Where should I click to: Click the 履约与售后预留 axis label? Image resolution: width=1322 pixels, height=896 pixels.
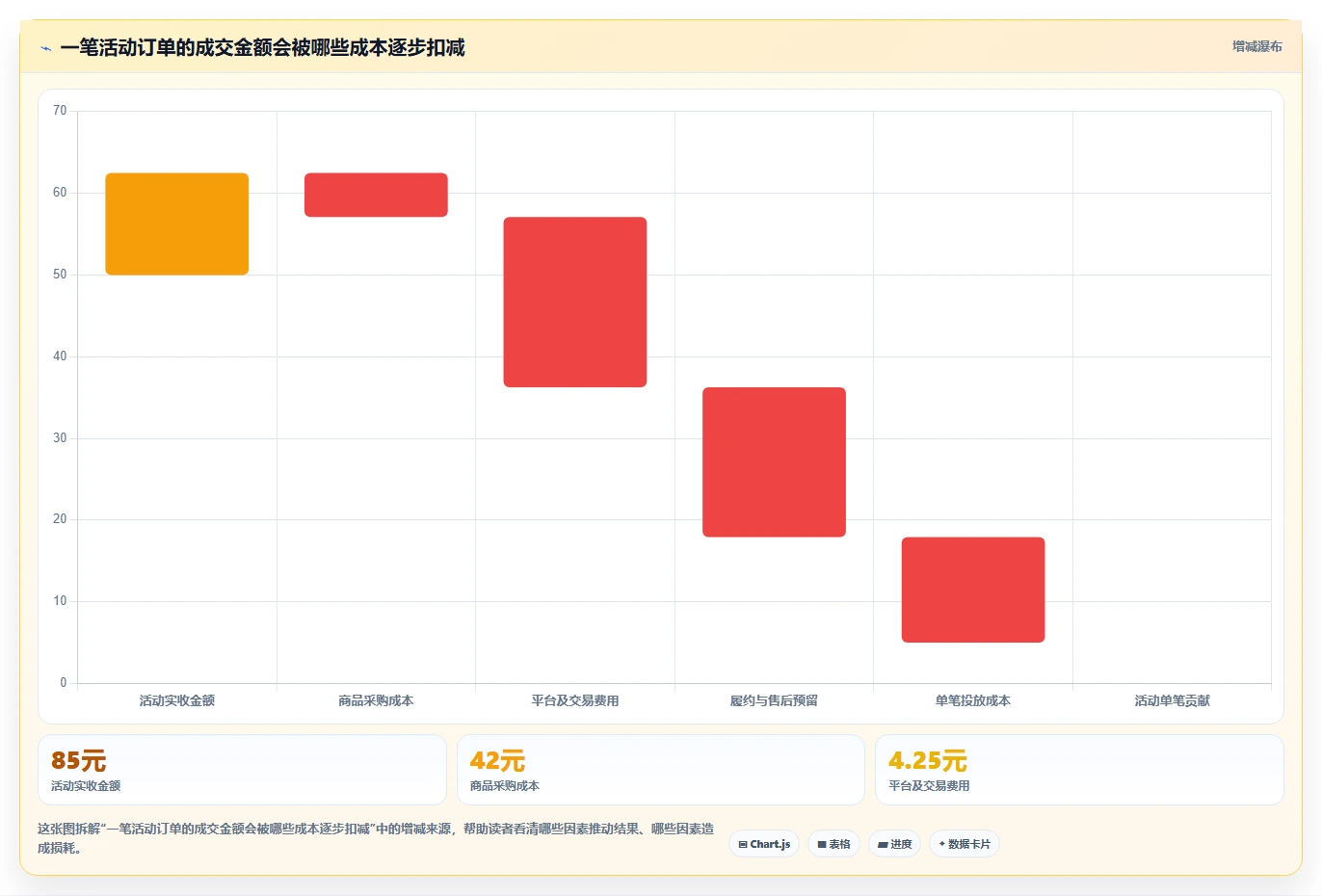coord(774,700)
